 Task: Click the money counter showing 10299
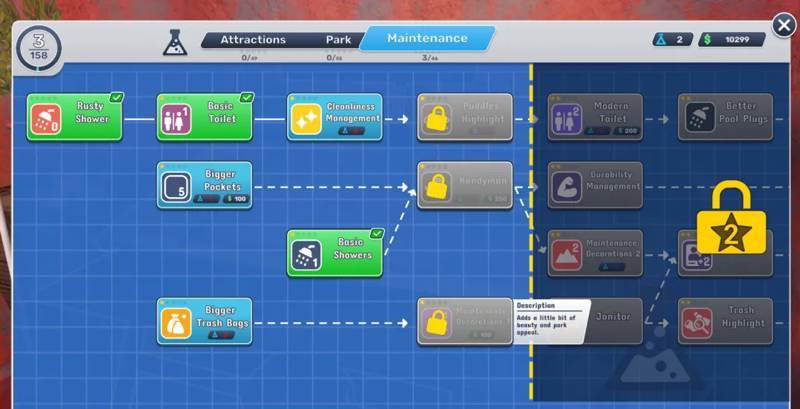[732, 39]
